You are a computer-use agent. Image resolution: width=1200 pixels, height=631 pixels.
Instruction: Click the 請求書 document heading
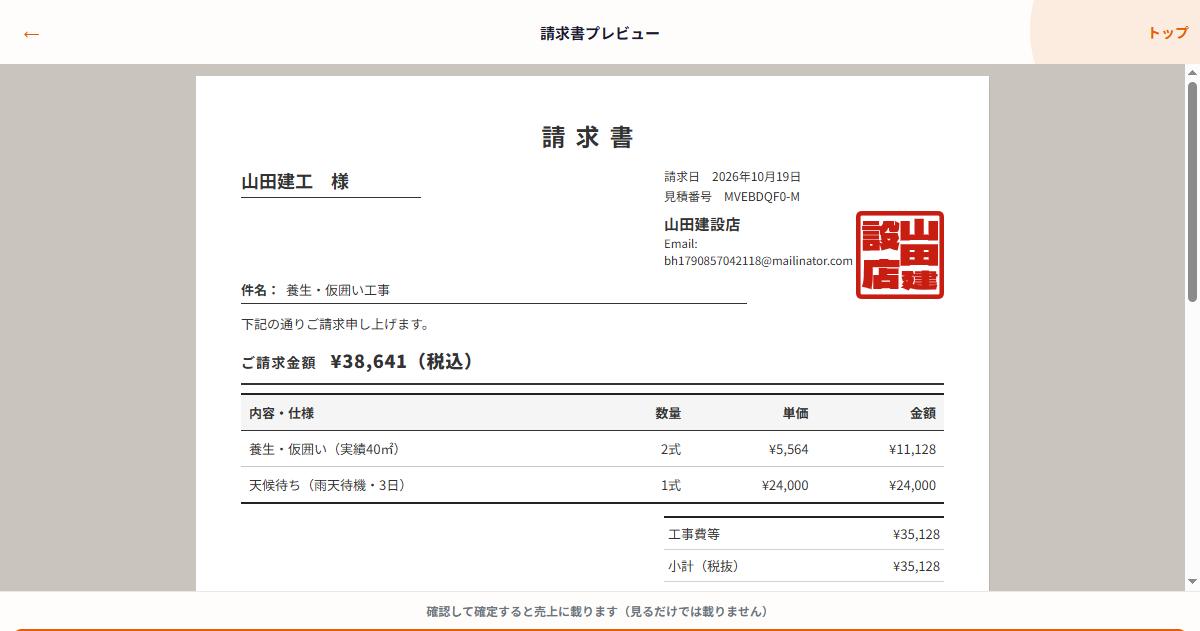click(588, 137)
